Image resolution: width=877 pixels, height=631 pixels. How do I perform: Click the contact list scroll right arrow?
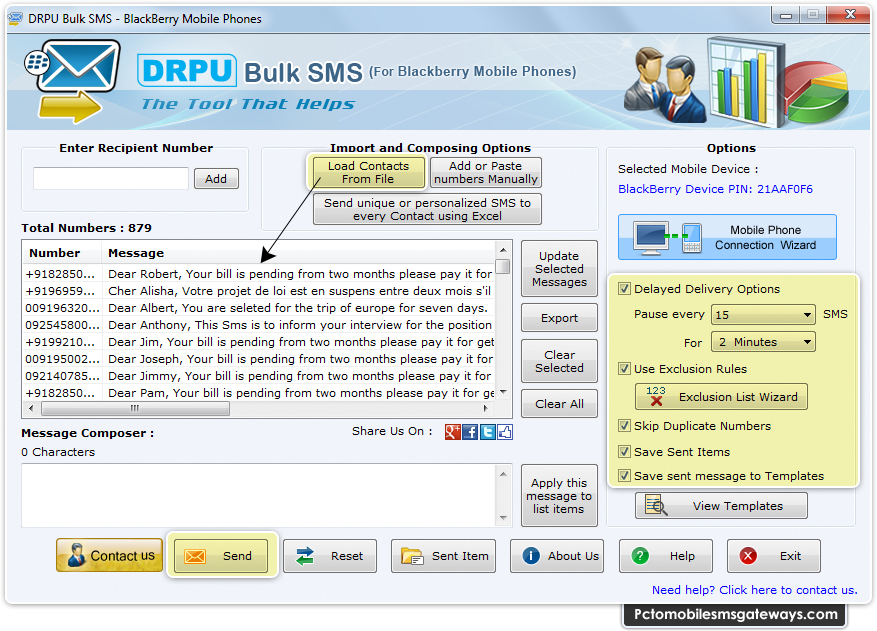(x=485, y=408)
